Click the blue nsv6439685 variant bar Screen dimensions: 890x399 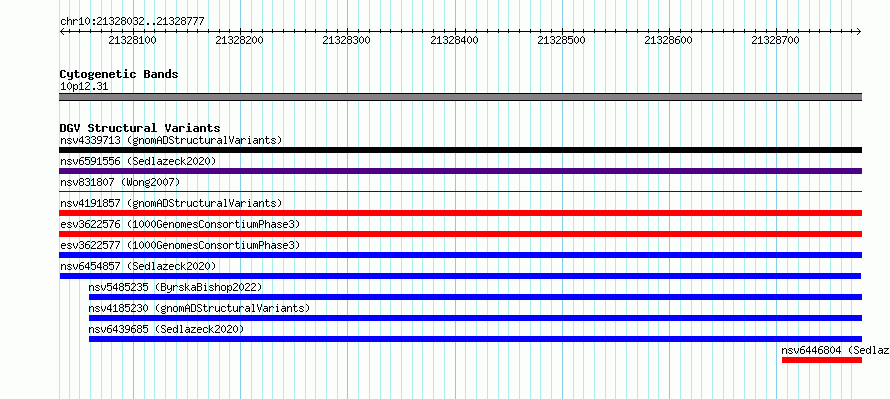coord(475,339)
